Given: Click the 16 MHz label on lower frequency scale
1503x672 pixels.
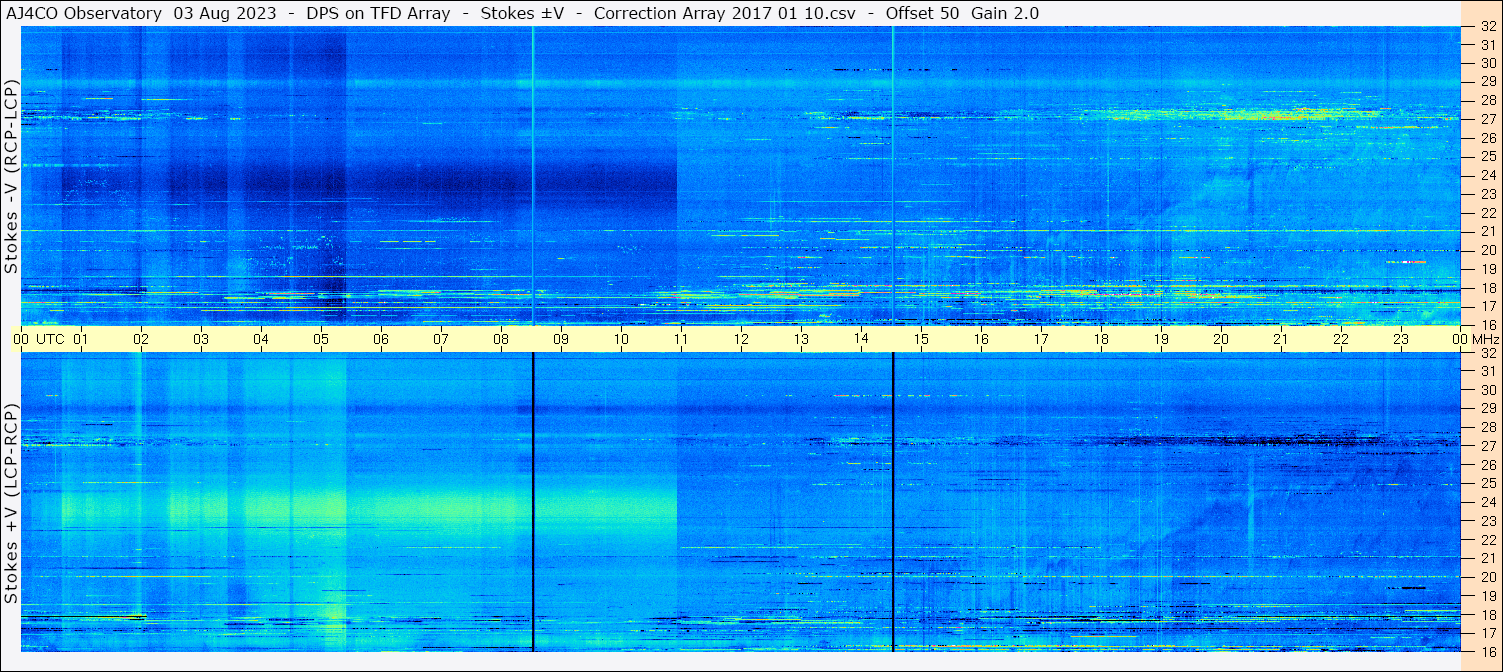Looking at the screenshot, I should coord(1487,651).
